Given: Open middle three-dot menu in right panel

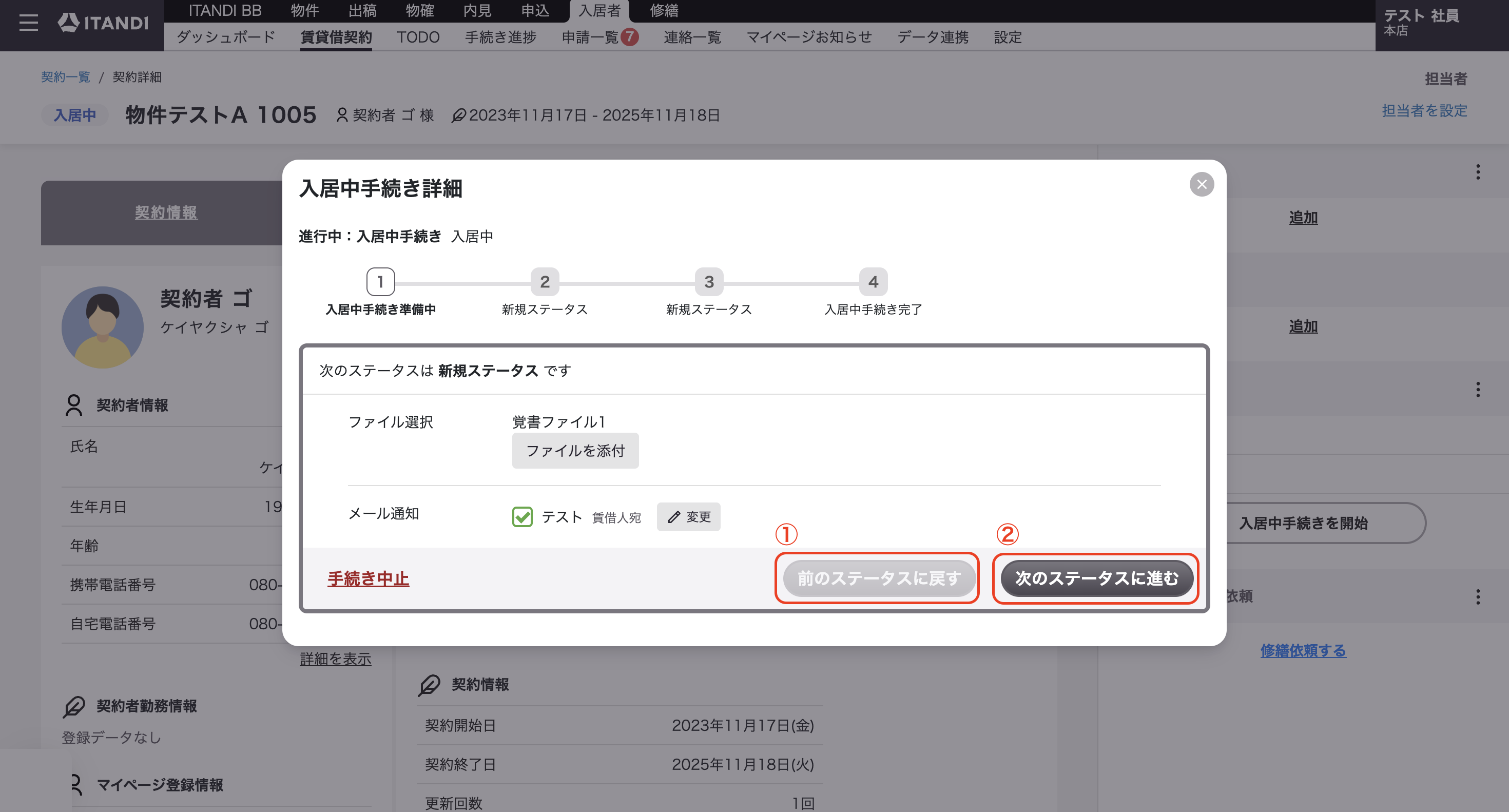Looking at the screenshot, I should [1478, 389].
